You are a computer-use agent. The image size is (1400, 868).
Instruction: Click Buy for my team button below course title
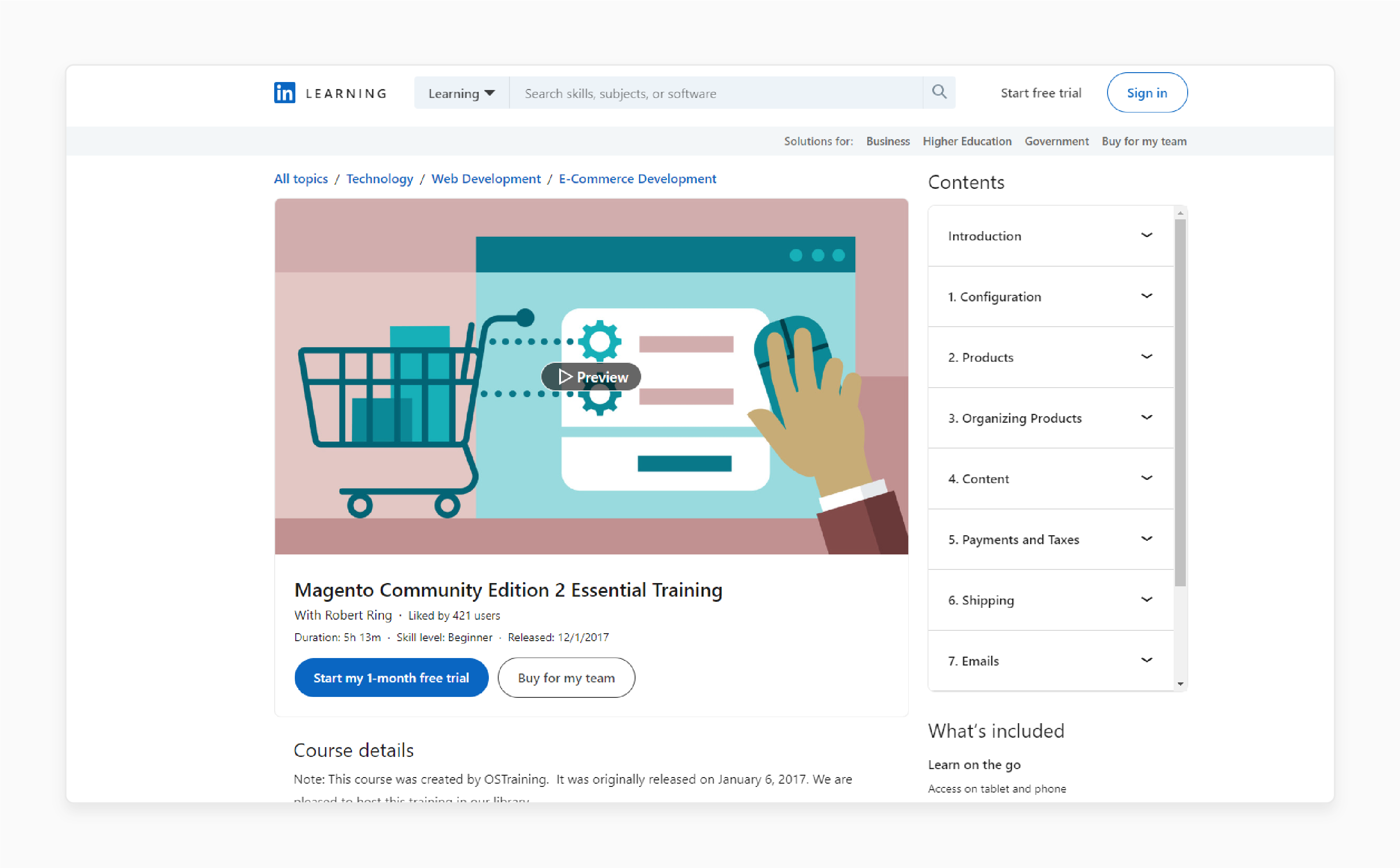click(x=566, y=677)
